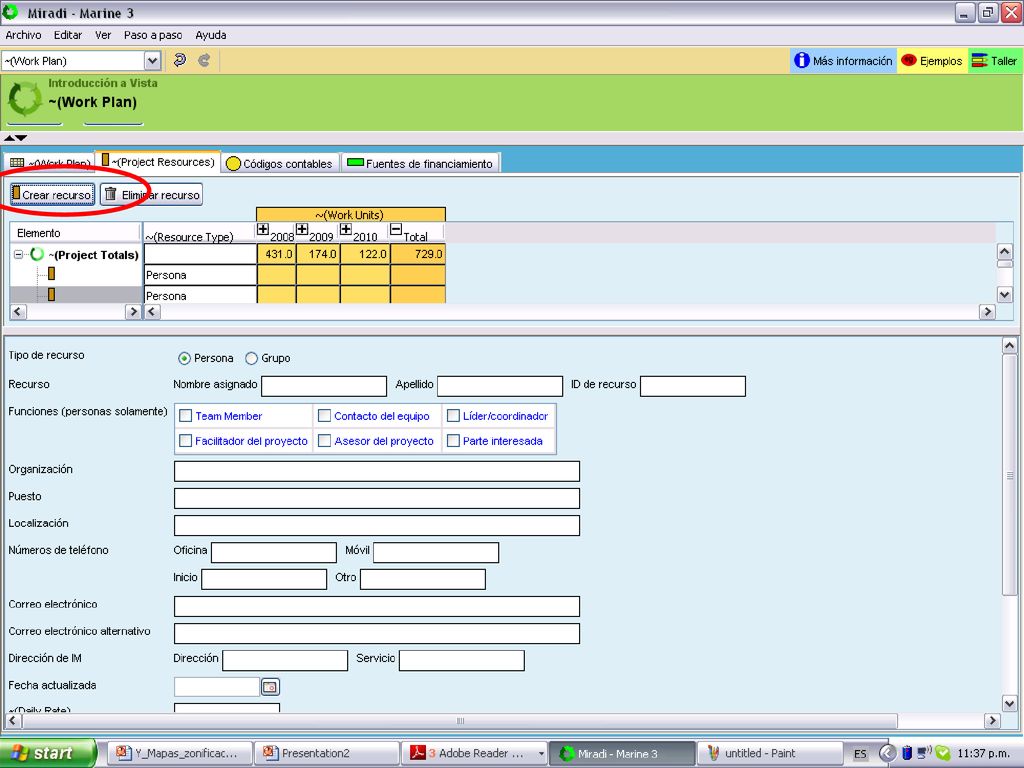Click the Organización text field
1024x768 pixels.
click(x=377, y=471)
